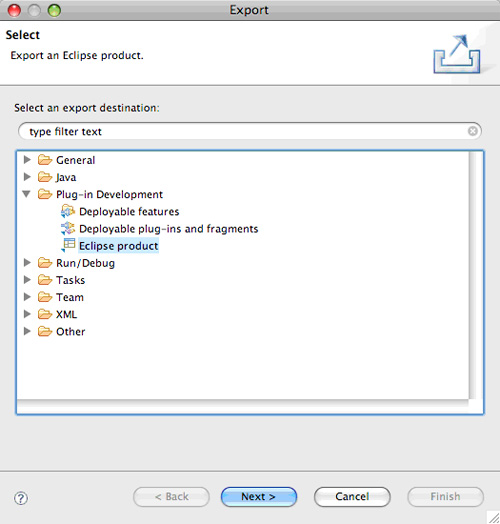Expand the Team category

coord(27,297)
